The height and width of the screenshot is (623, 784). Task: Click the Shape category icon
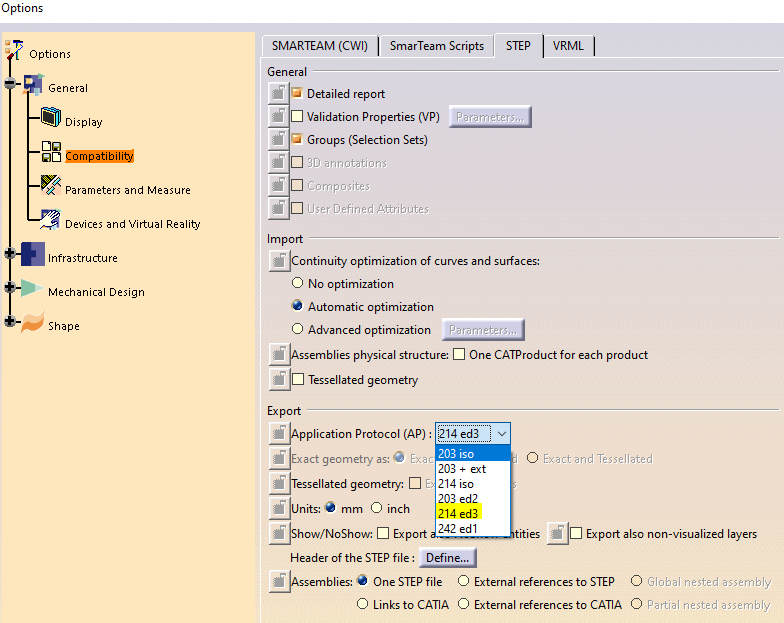(x=33, y=322)
